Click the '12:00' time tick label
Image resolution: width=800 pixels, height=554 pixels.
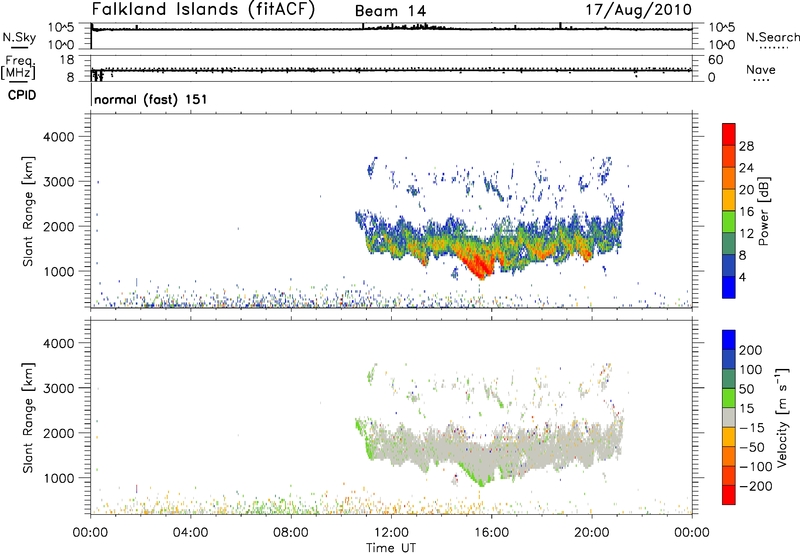pyautogui.click(x=391, y=533)
